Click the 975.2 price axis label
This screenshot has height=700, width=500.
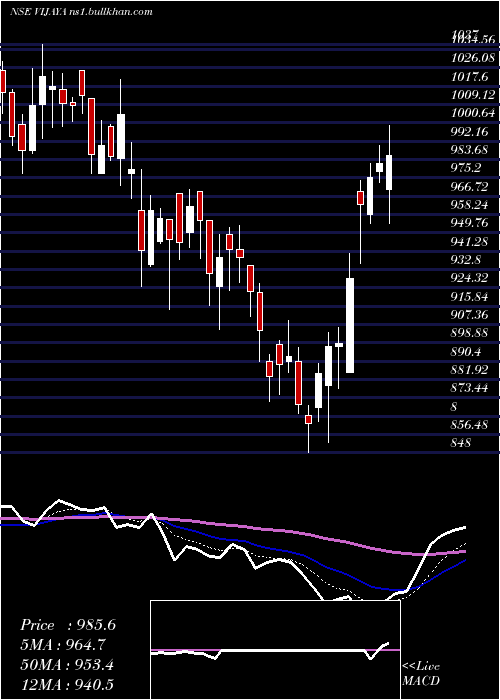468,168
